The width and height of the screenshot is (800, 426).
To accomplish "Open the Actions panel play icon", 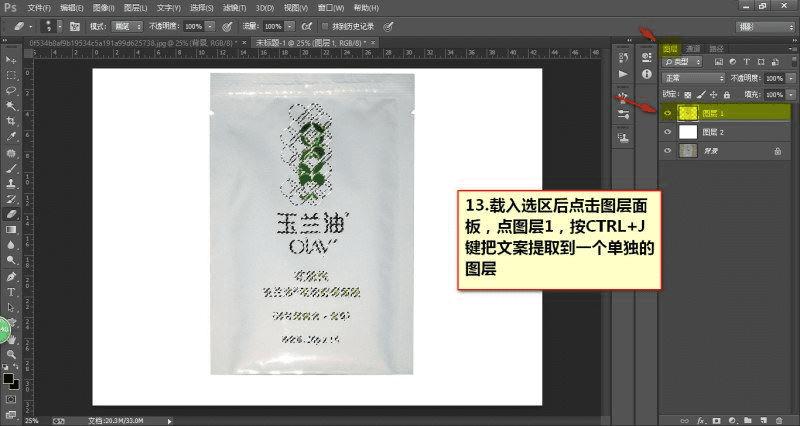I will (x=623, y=74).
